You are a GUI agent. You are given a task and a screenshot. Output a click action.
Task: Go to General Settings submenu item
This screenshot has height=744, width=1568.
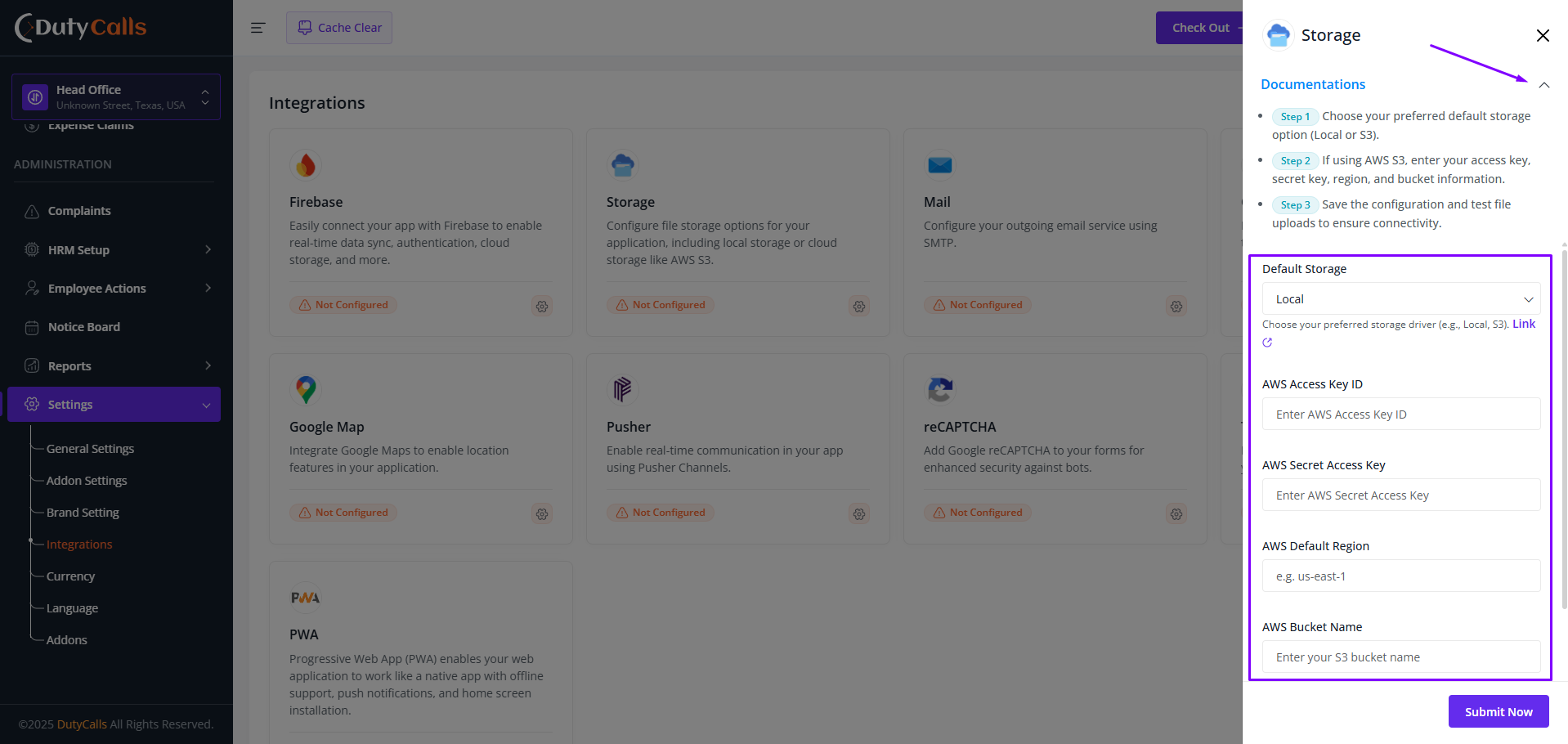90,449
